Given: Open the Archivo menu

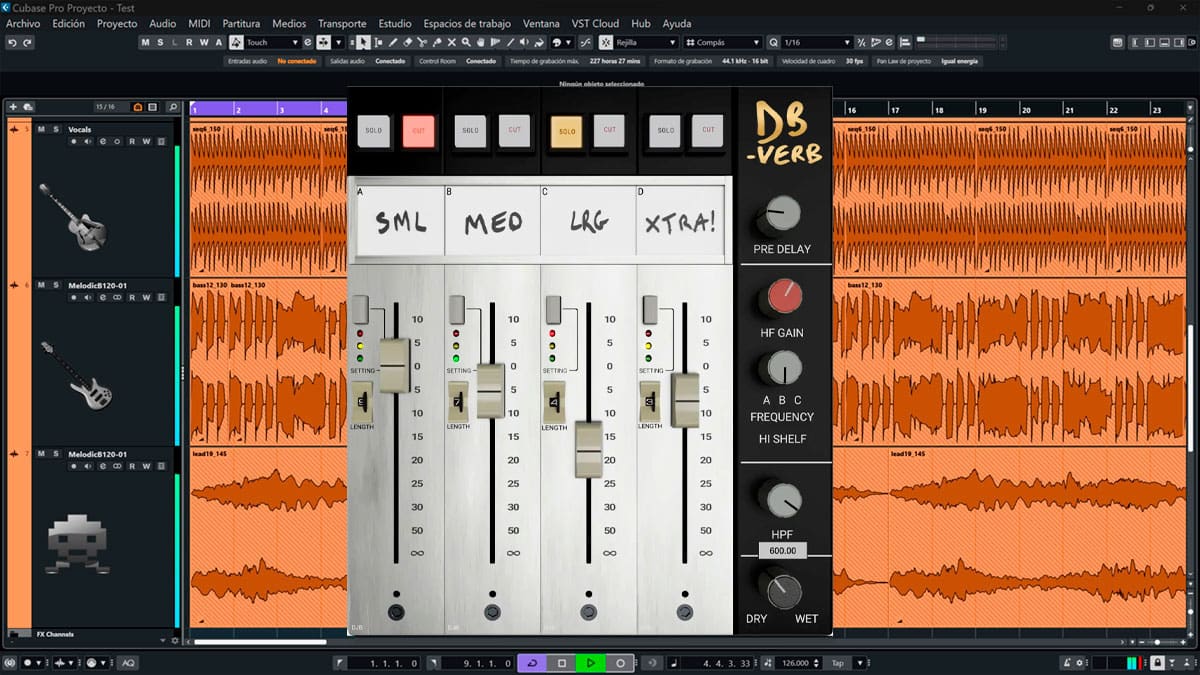Looking at the screenshot, I should pos(23,23).
